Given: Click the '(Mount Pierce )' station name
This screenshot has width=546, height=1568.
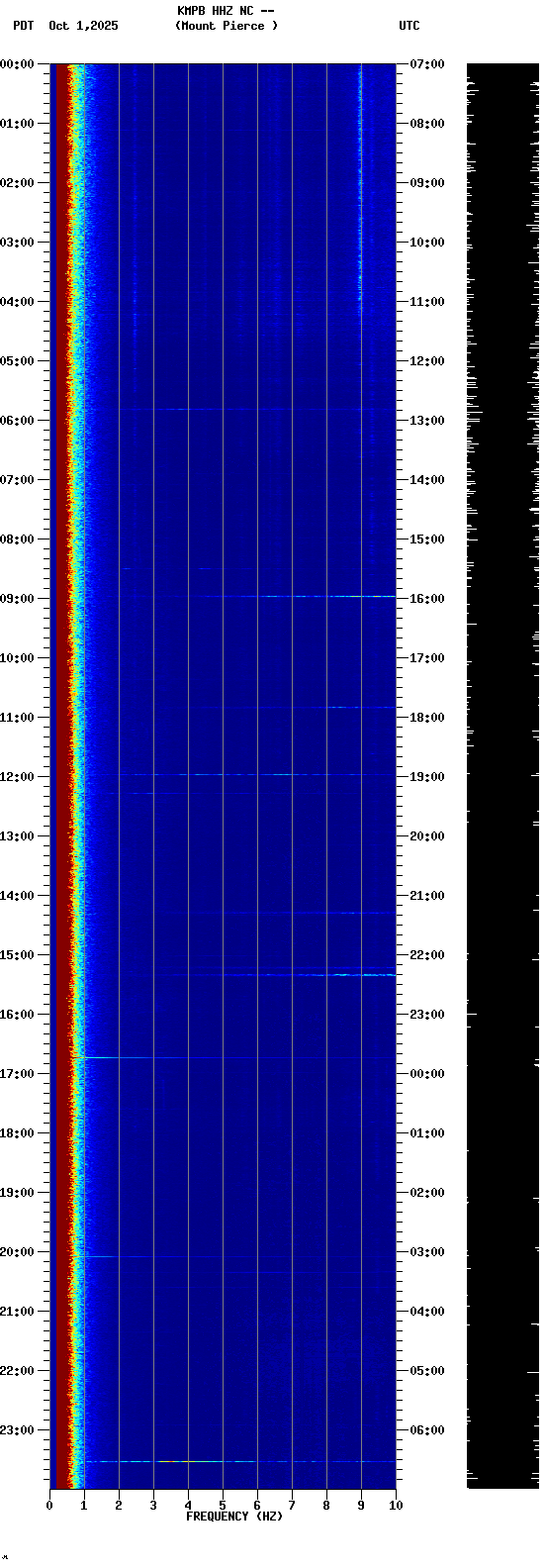Looking at the screenshot, I should (x=227, y=26).
